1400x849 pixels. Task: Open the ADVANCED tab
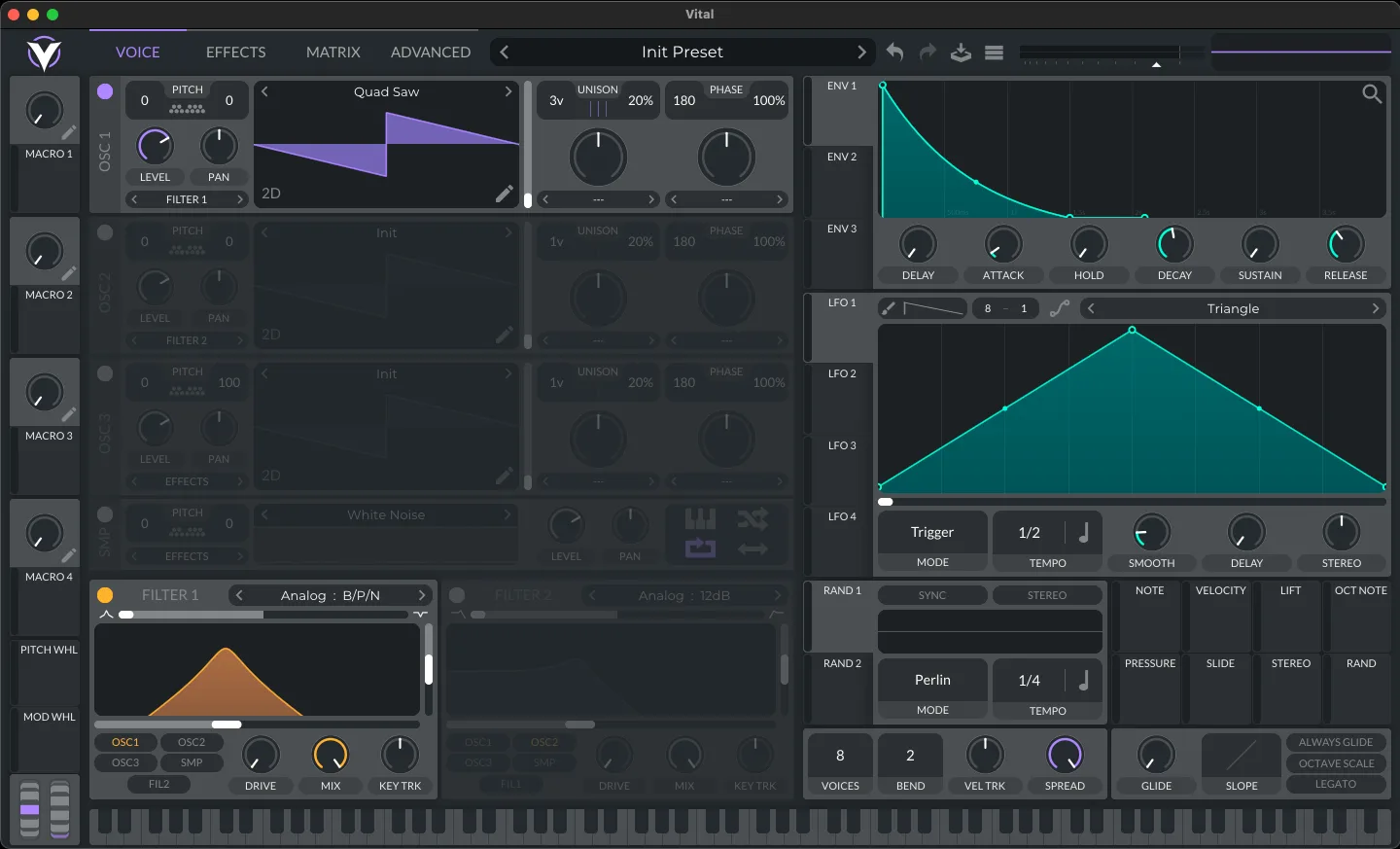[x=431, y=53]
